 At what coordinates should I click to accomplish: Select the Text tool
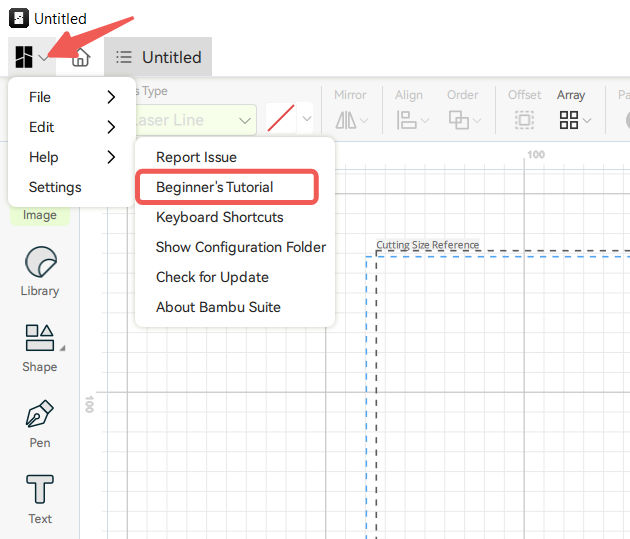click(40, 500)
